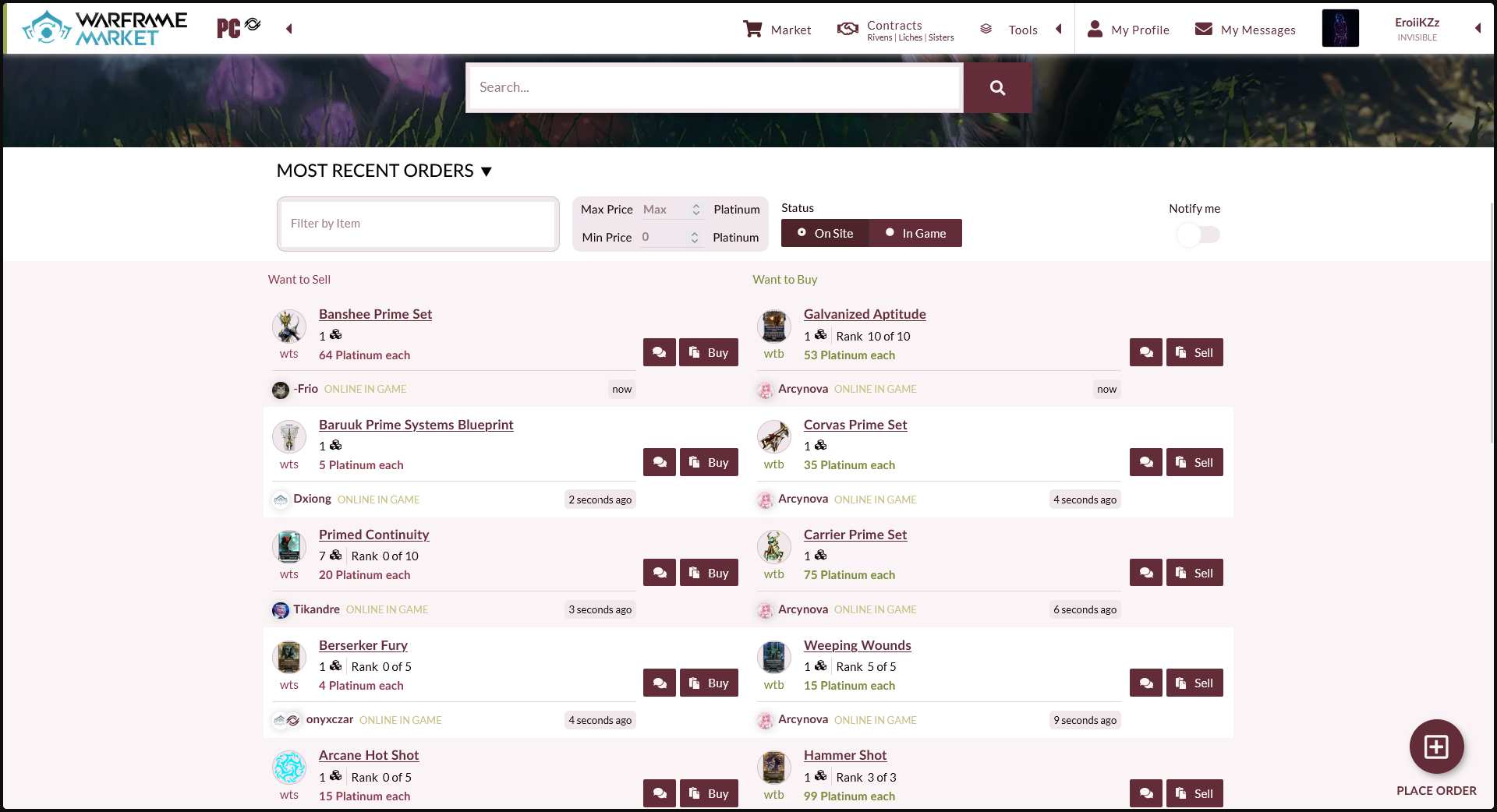
Task: Message buyer of Corvas Prime Set
Action: [x=1146, y=462]
